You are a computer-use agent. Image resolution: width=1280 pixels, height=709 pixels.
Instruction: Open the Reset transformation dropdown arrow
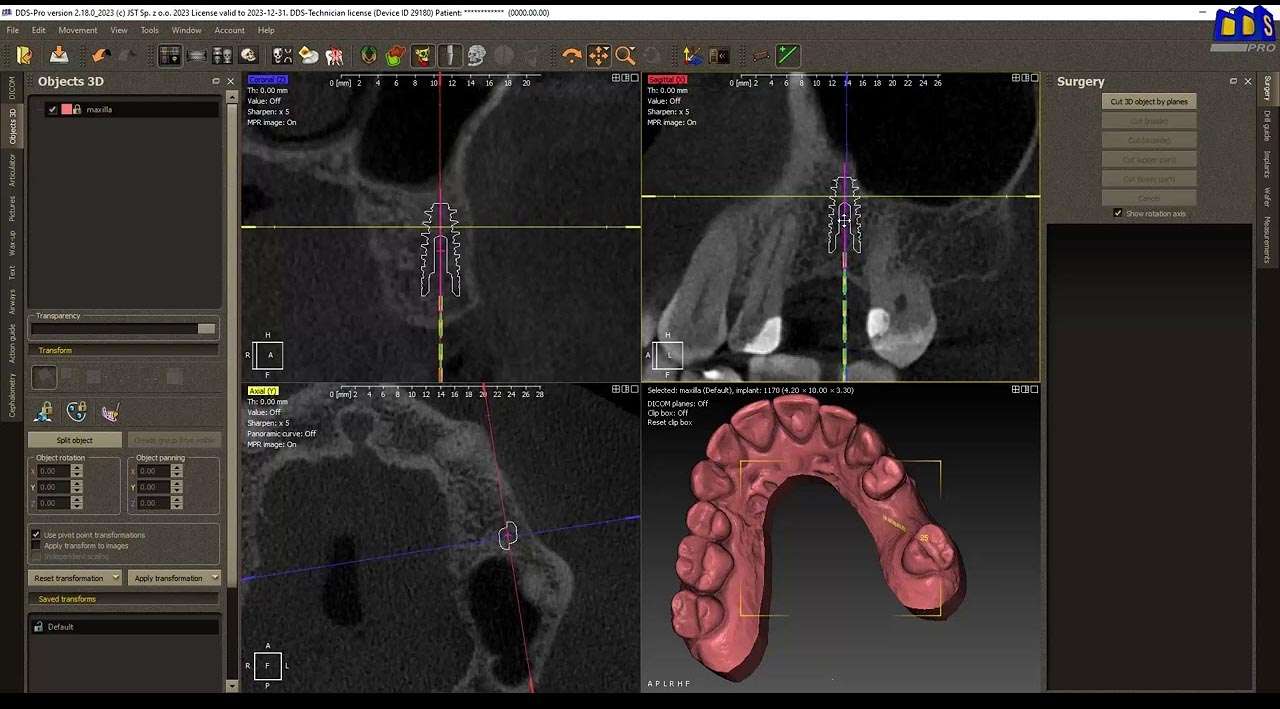pyautogui.click(x=116, y=578)
